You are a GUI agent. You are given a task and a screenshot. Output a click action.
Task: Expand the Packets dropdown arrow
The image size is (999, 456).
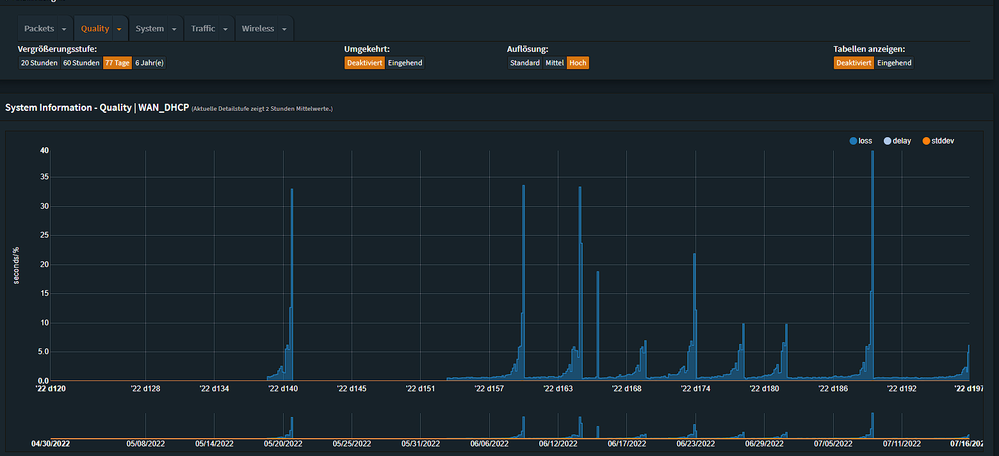pyautogui.click(x=64, y=29)
